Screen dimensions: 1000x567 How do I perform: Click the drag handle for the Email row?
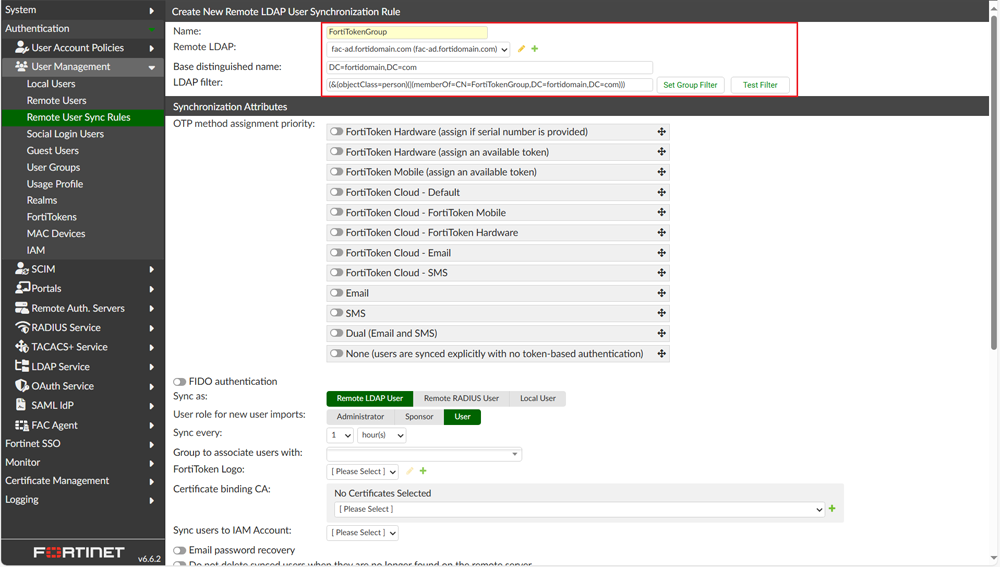[661, 293]
